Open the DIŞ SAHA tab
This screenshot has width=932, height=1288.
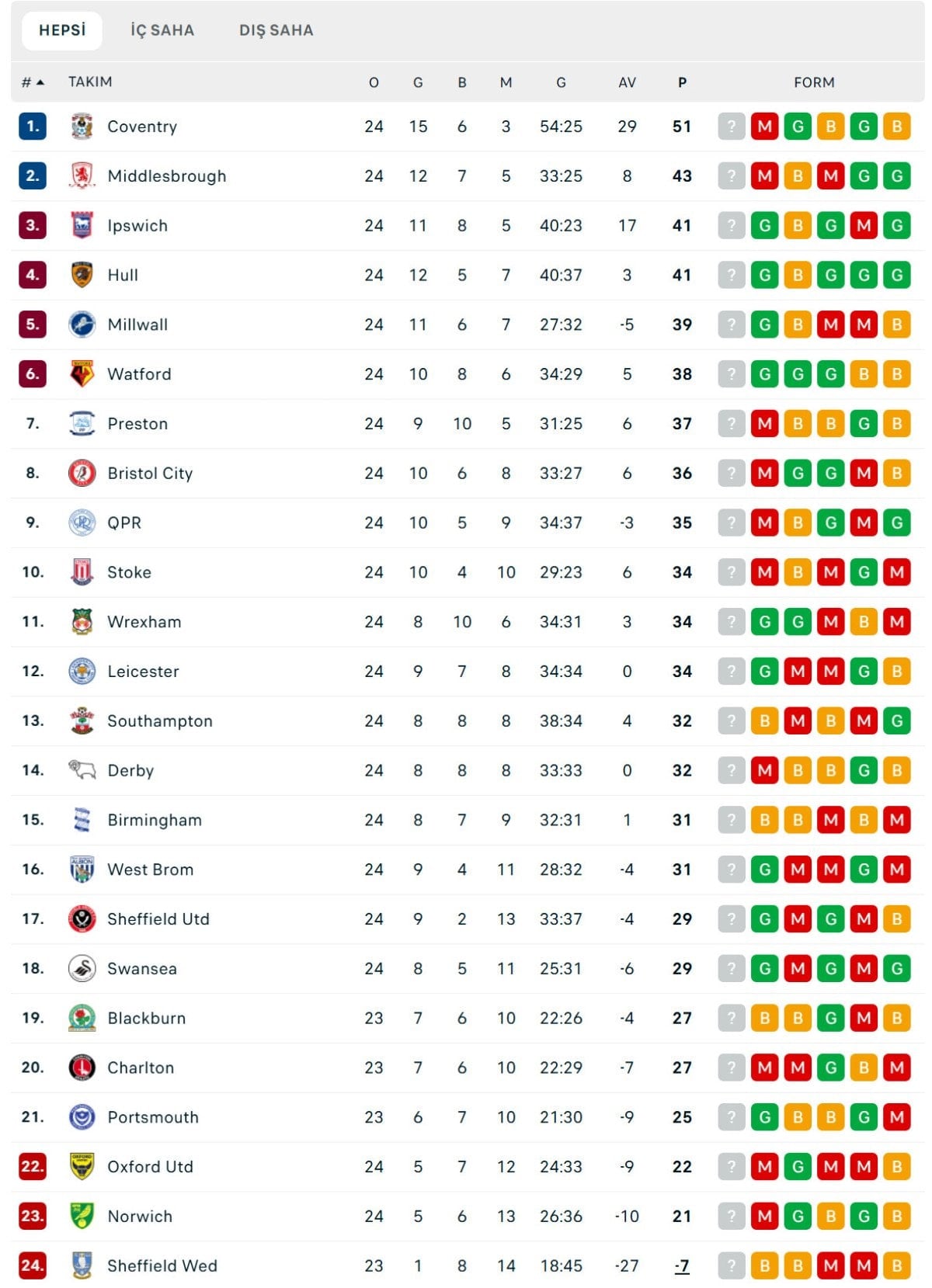pyautogui.click(x=276, y=30)
